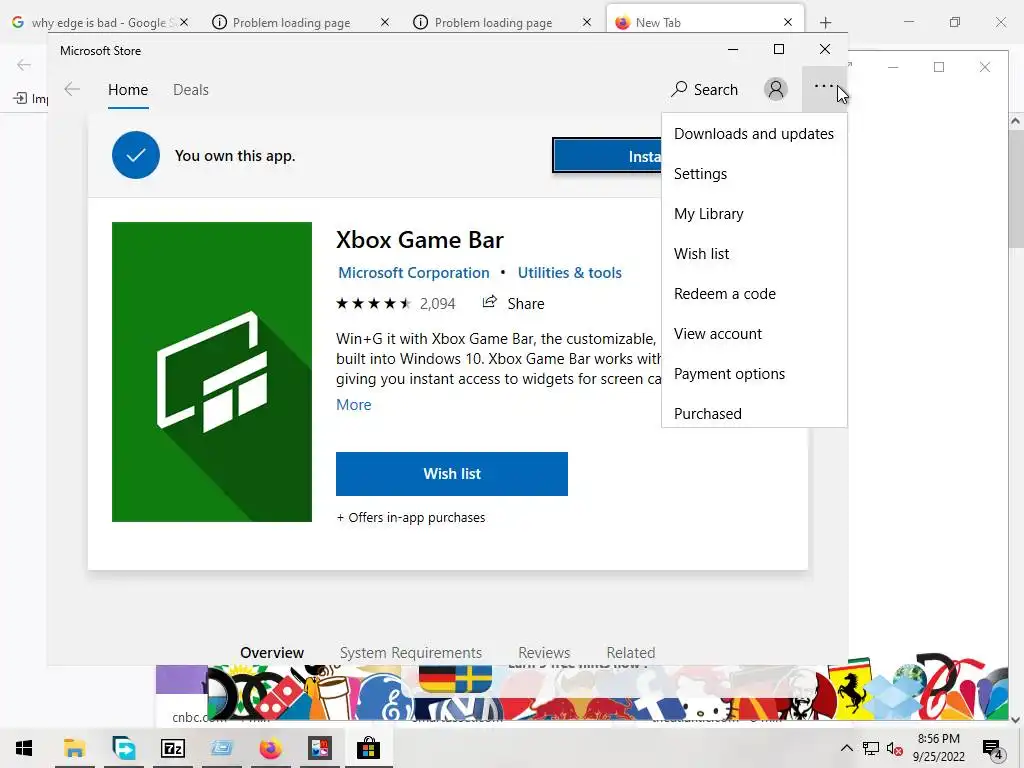Click the Share label link
This screenshot has height=768, width=1024.
point(526,304)
